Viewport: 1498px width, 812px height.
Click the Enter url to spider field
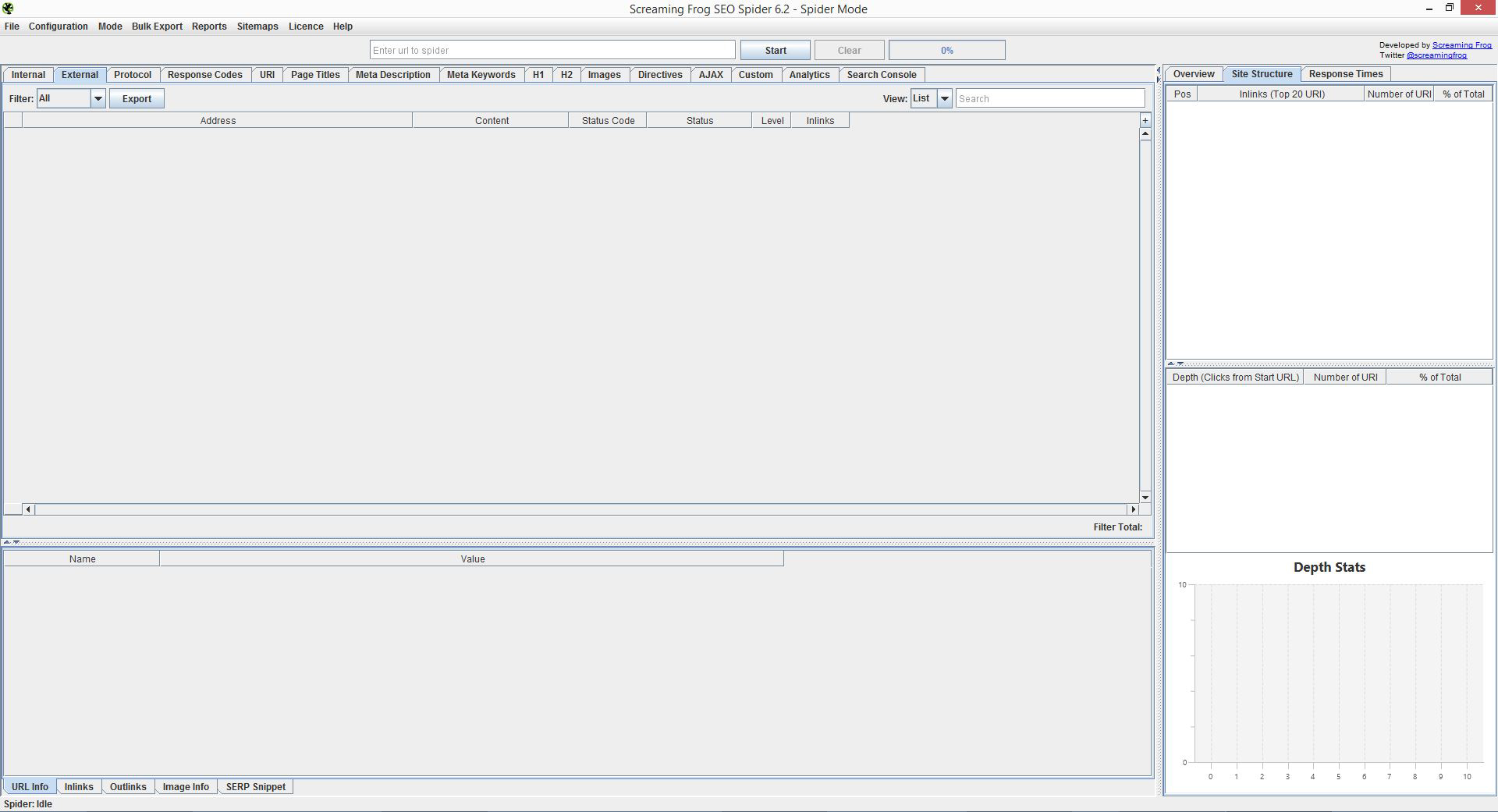552,51
